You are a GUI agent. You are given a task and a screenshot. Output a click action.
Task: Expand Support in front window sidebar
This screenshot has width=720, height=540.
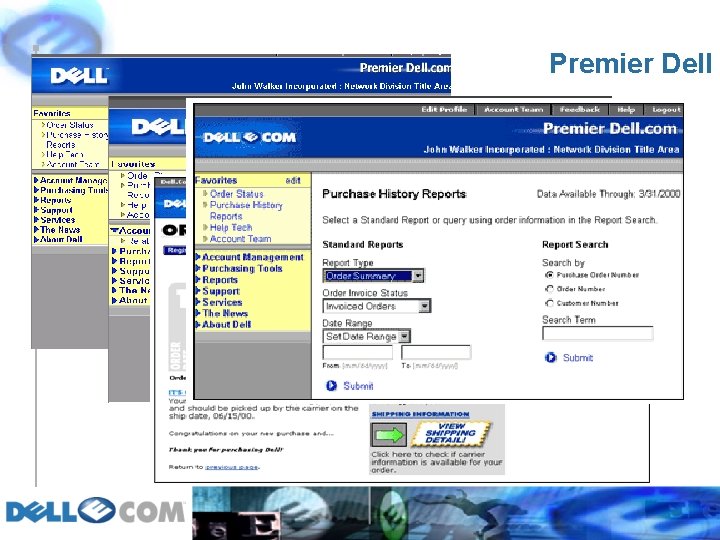(x=218, y=291)
